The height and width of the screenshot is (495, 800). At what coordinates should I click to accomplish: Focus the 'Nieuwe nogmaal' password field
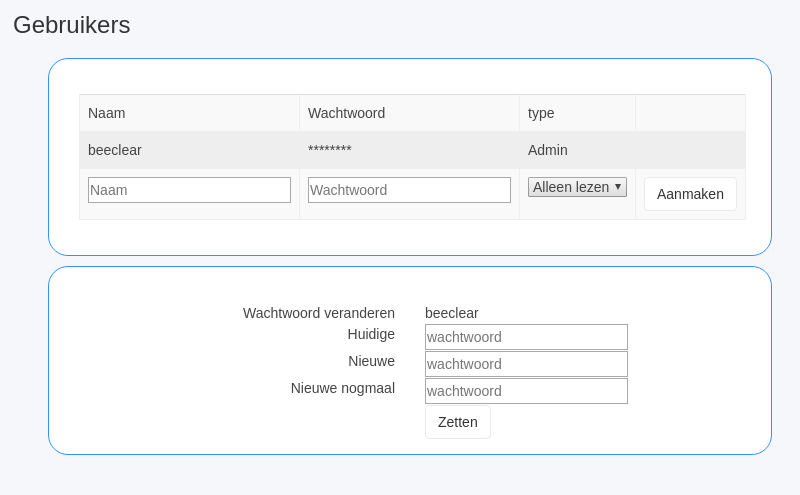(x=526, y=391)
